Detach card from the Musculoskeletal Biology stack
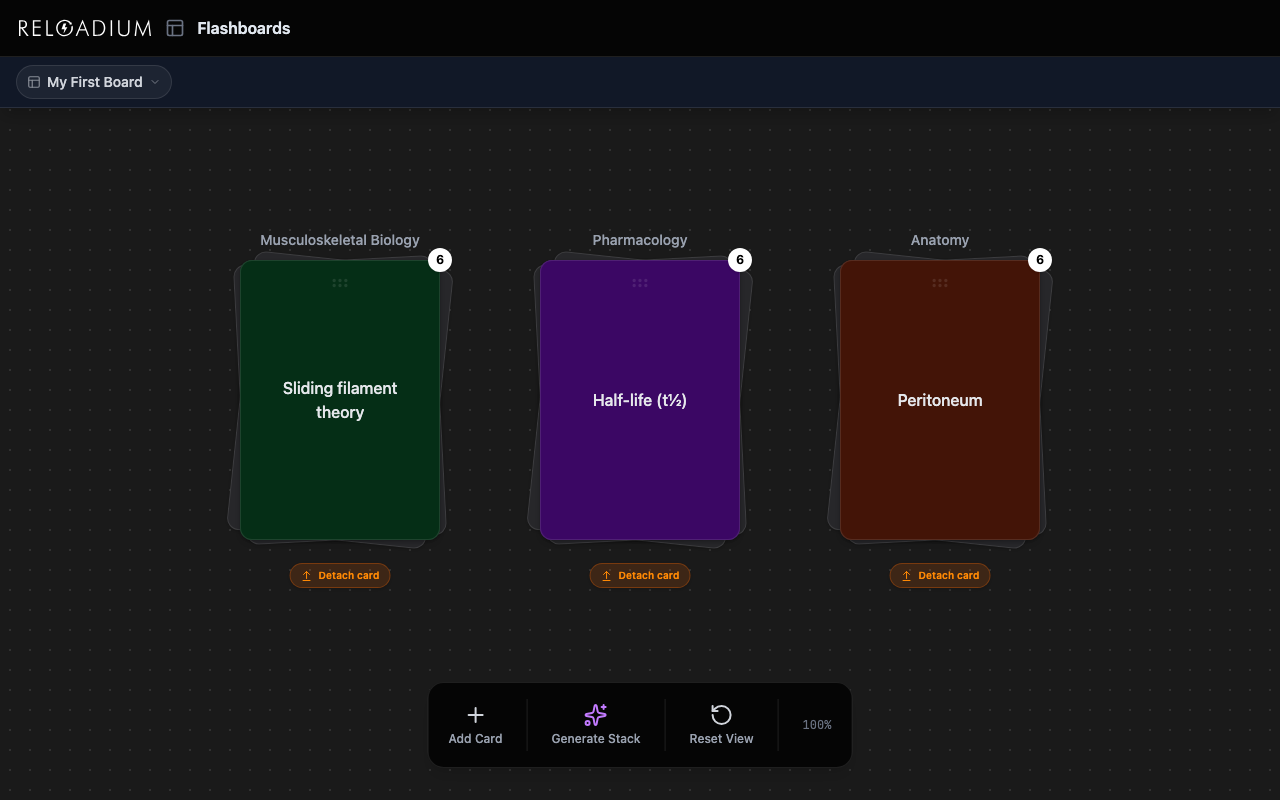 click(340, 575)
